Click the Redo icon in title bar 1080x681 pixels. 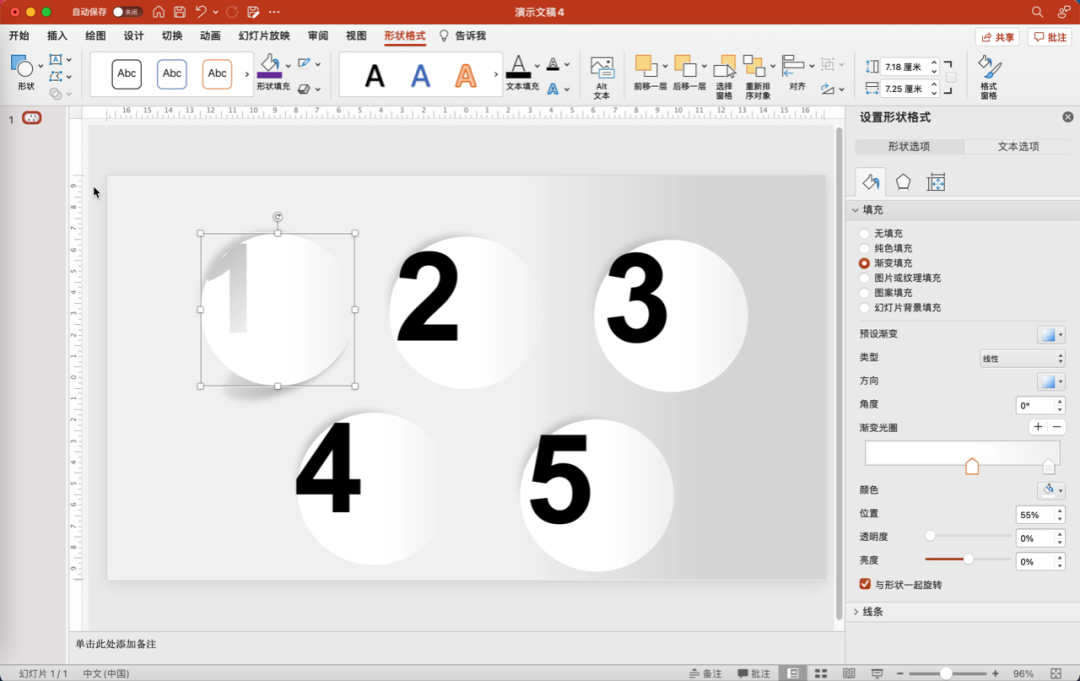click(232, 12)
